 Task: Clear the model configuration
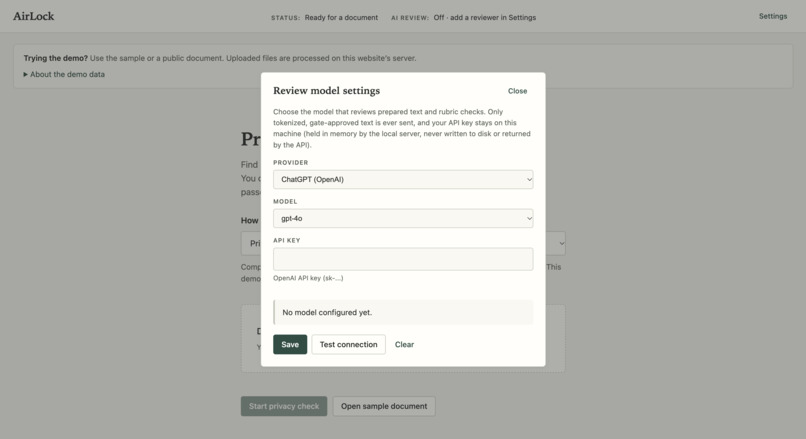pos(404,344)
